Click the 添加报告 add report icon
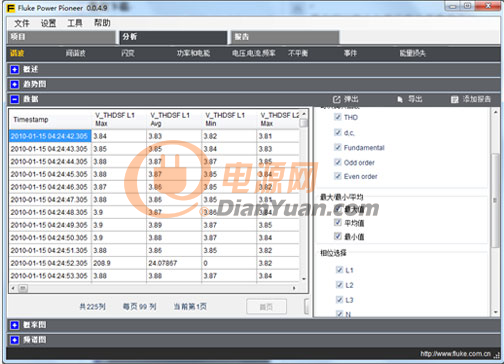Screen dimensions: 504x364 [455, 99]
